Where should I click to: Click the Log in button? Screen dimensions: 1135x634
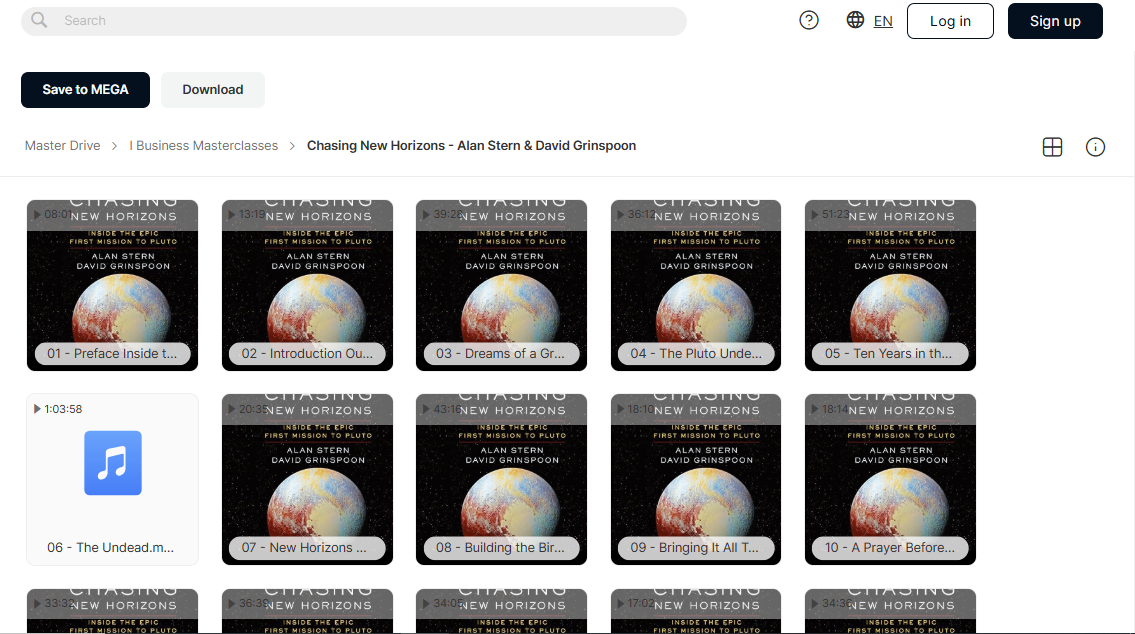click(x=950, y=21)
